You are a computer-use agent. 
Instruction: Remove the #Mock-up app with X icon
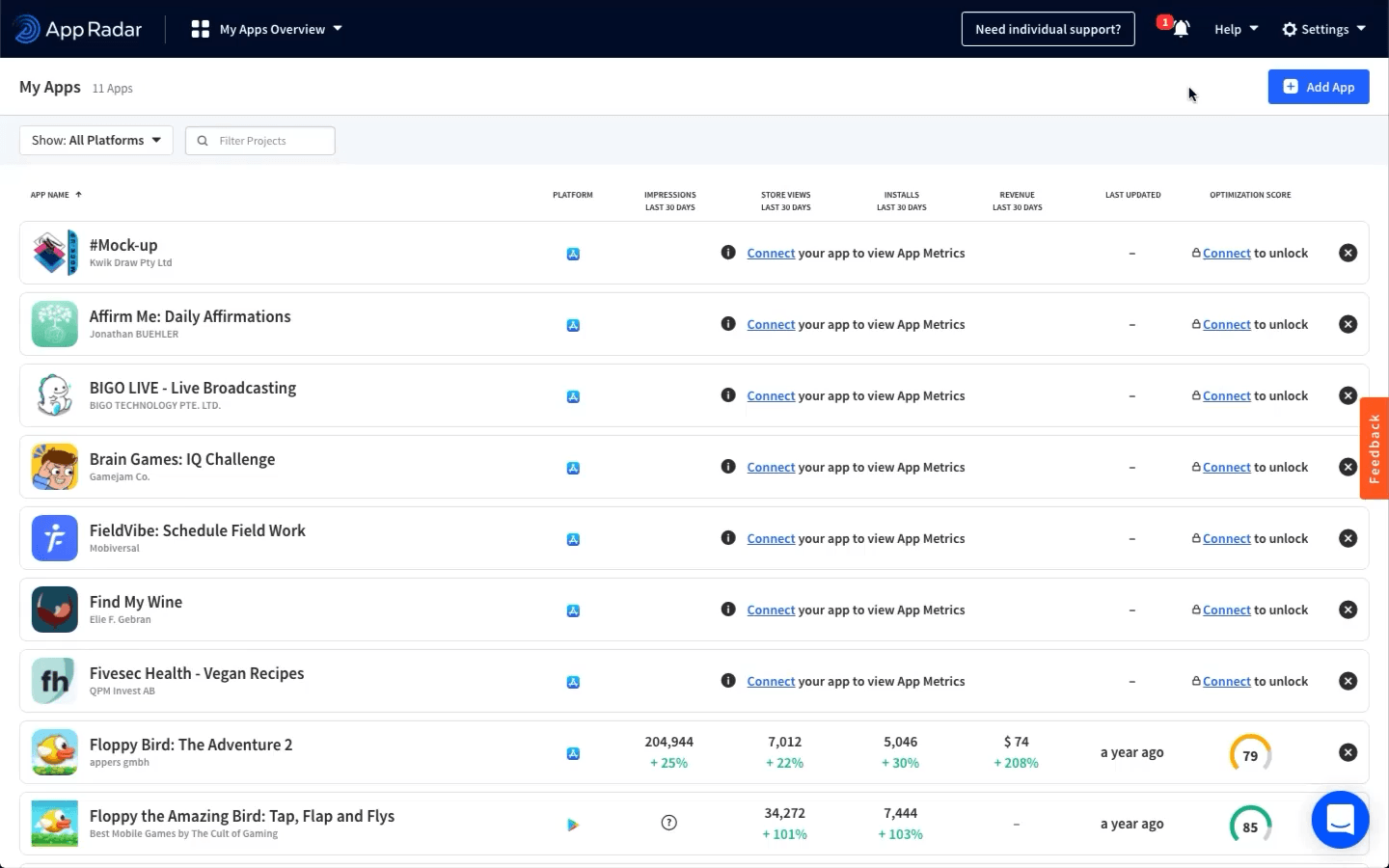coord(1348,253)
